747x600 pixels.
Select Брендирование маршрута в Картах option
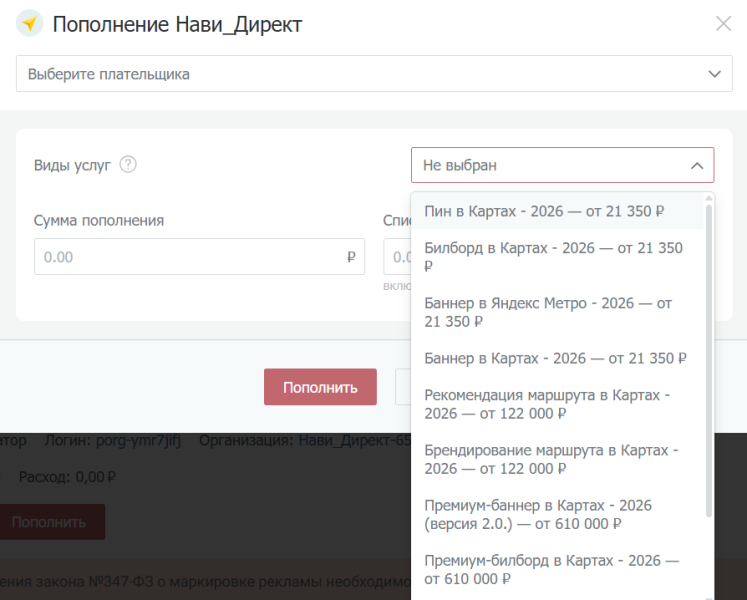tap(557, 459)
